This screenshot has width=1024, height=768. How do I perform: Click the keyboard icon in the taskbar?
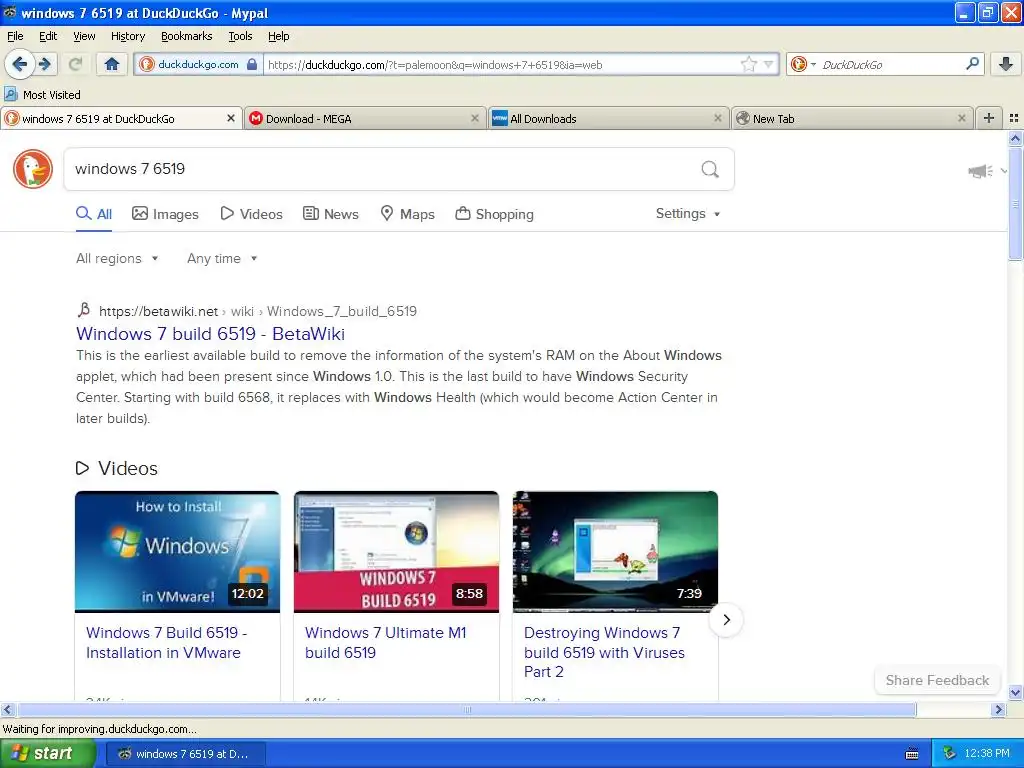click(912, 754)
